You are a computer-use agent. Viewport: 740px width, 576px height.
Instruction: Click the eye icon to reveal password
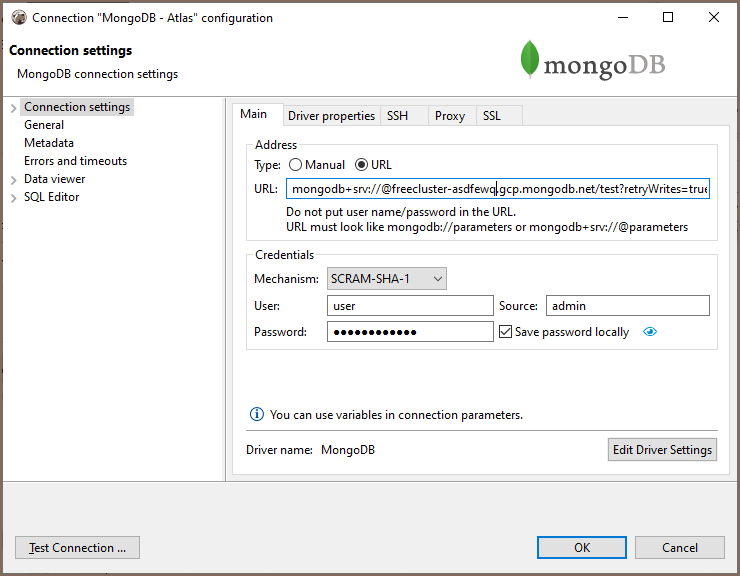click(x=650, y=332)
